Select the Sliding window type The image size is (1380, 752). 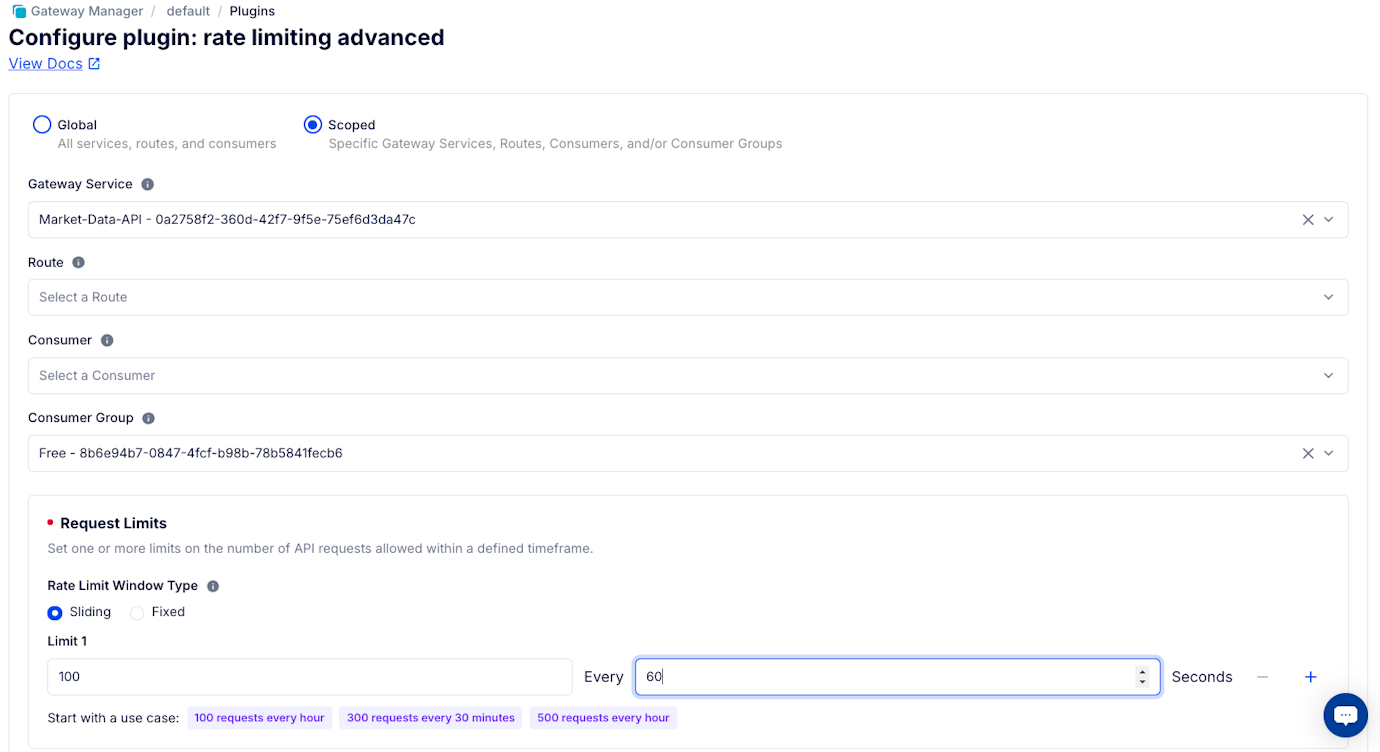coord(54,612)
